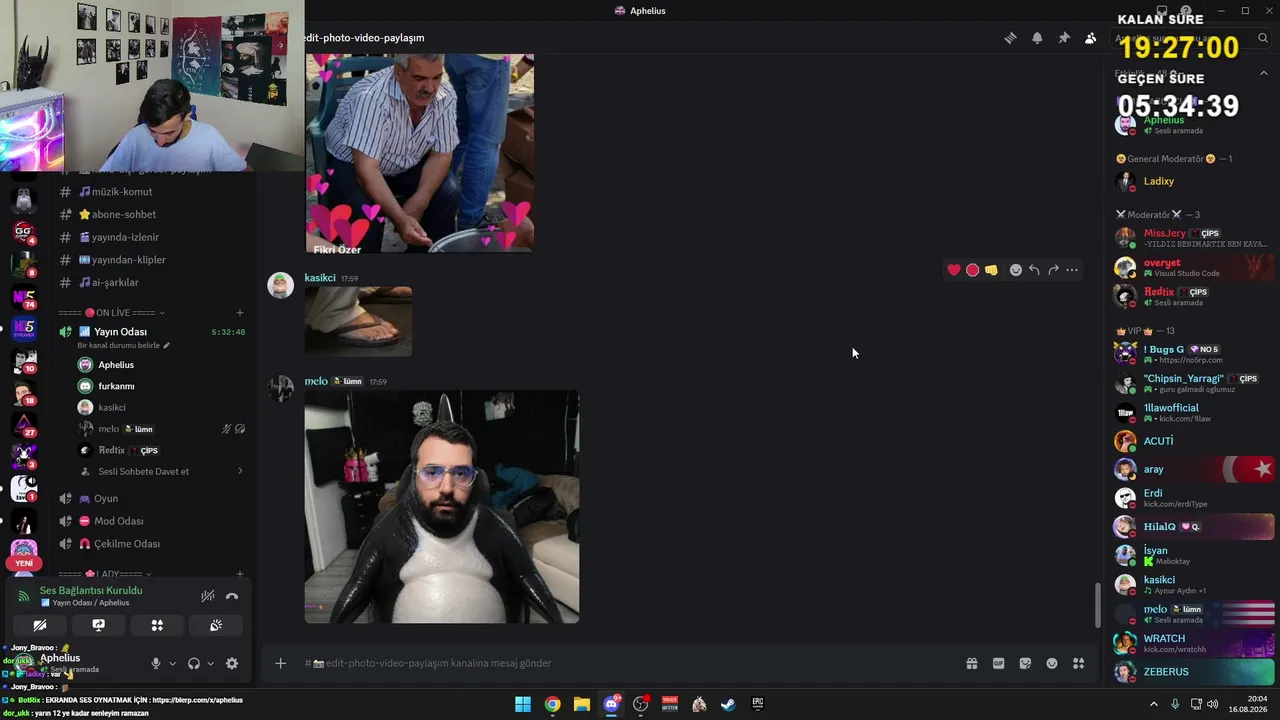The width and height of the screenshot is (1280, 720).
Task: Open File Explorer from the taskbar
Action: tap(582, 704)
